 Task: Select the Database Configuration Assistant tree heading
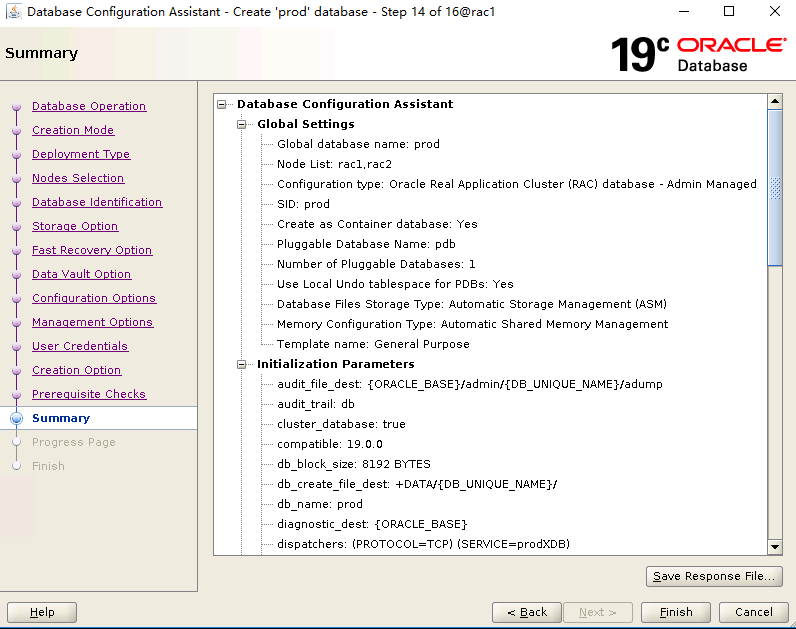tap(345, 104)
